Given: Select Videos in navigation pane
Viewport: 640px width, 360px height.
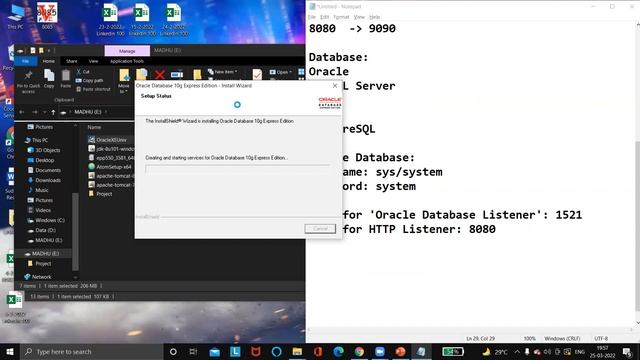Looking at the screenshot, I should tap(43, 210).
